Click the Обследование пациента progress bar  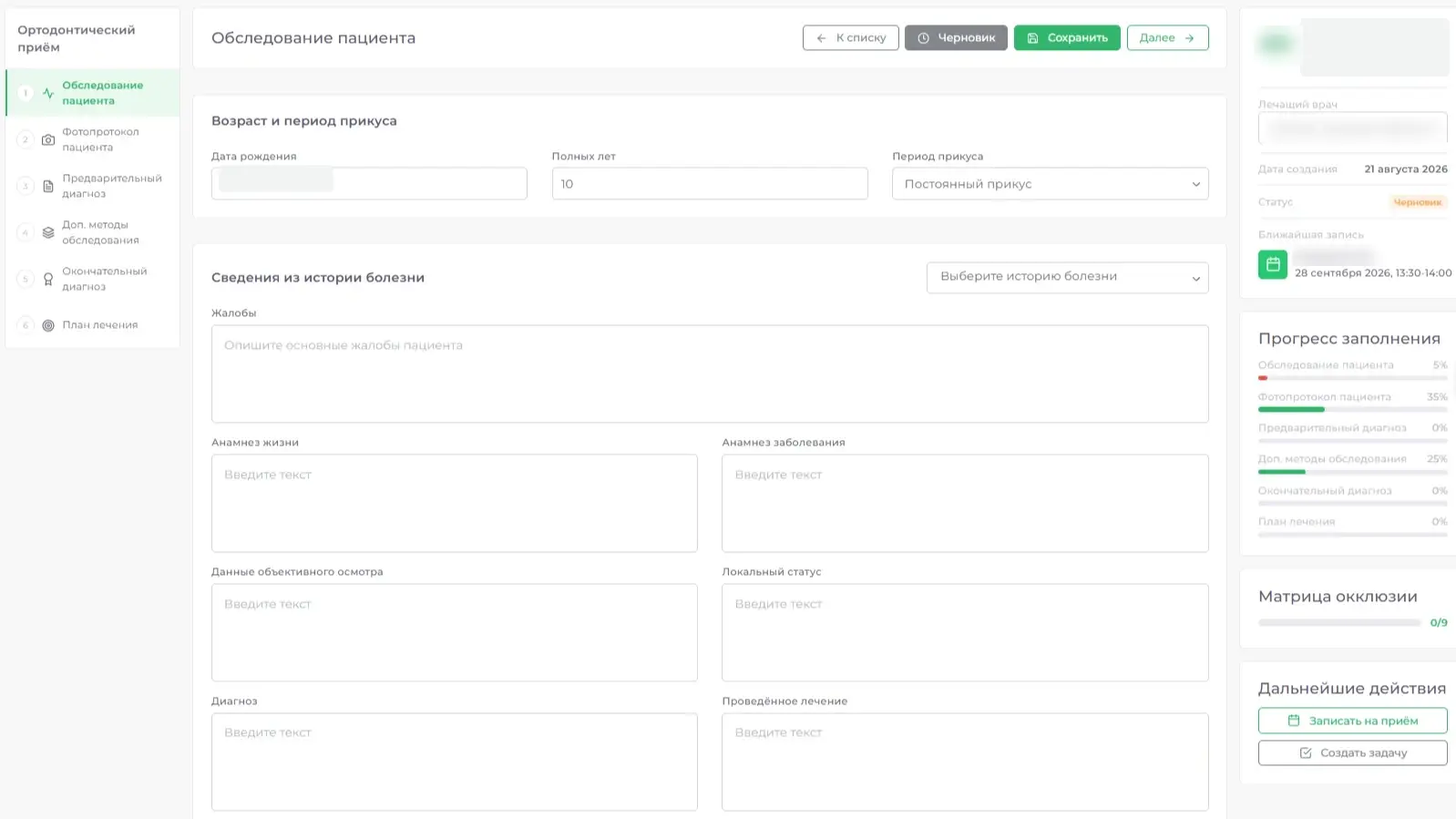click(x=1352, y=378)
